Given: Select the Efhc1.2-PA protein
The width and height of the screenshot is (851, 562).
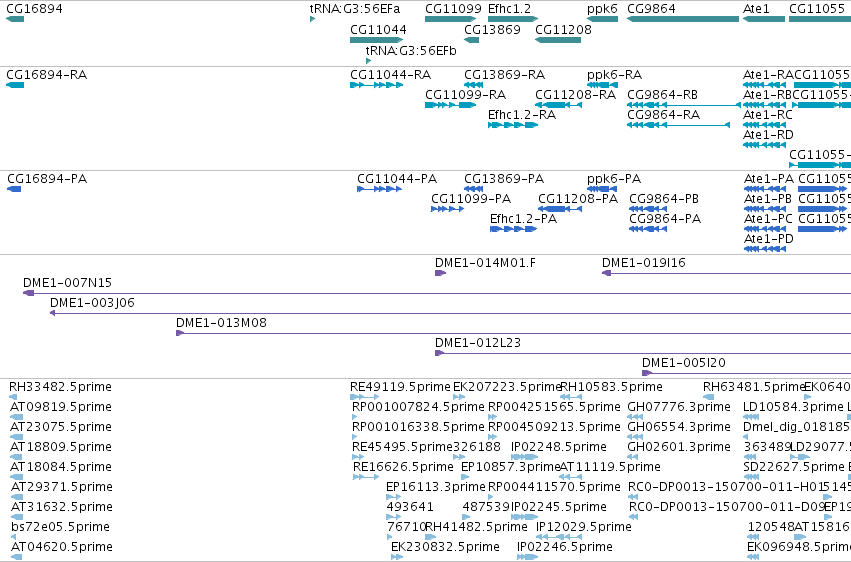Looking at the screenshot, I should pyautogui.click(x=513, y=229).
